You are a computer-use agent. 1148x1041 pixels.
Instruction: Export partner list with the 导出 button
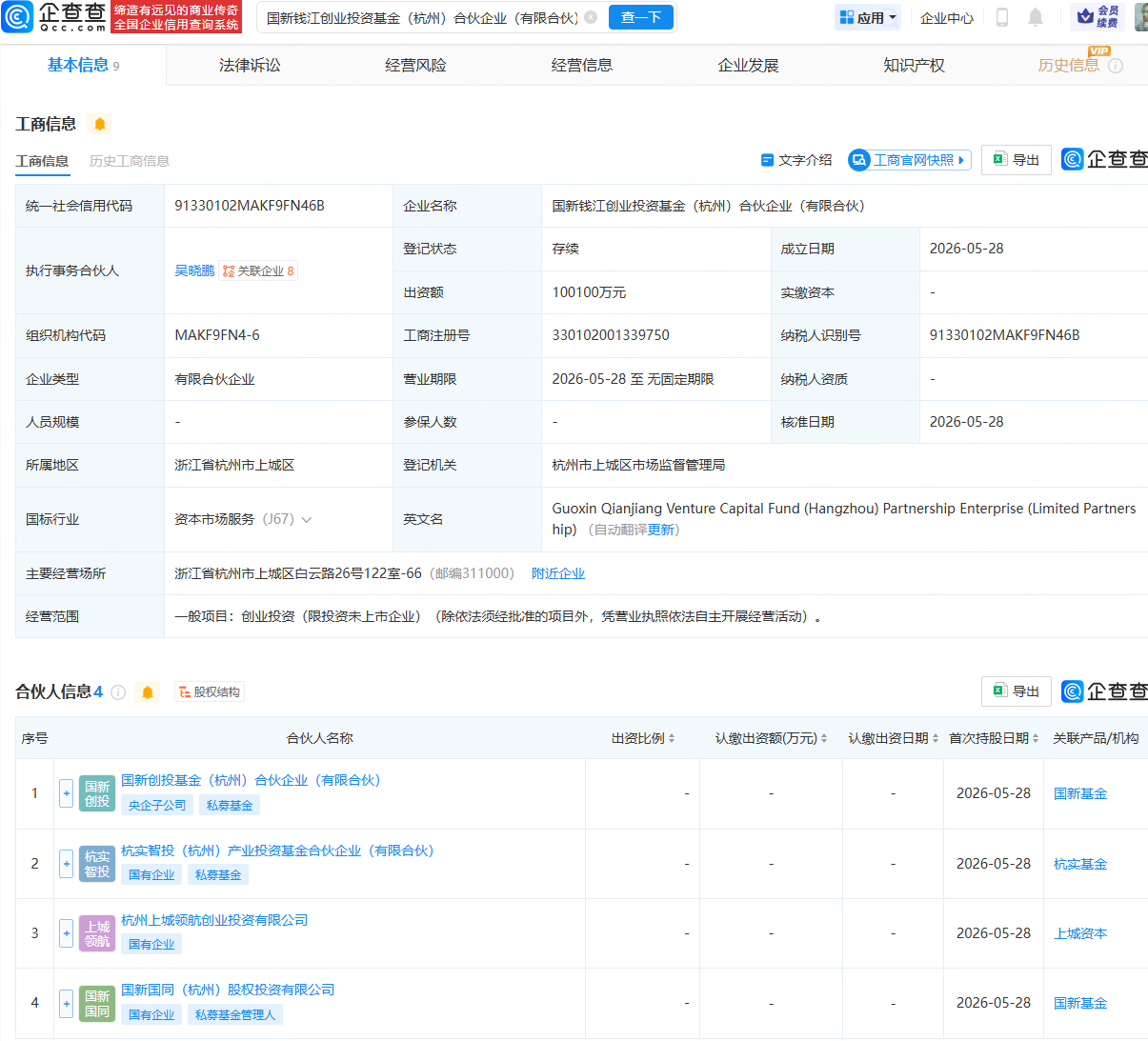coord(1017,691)
